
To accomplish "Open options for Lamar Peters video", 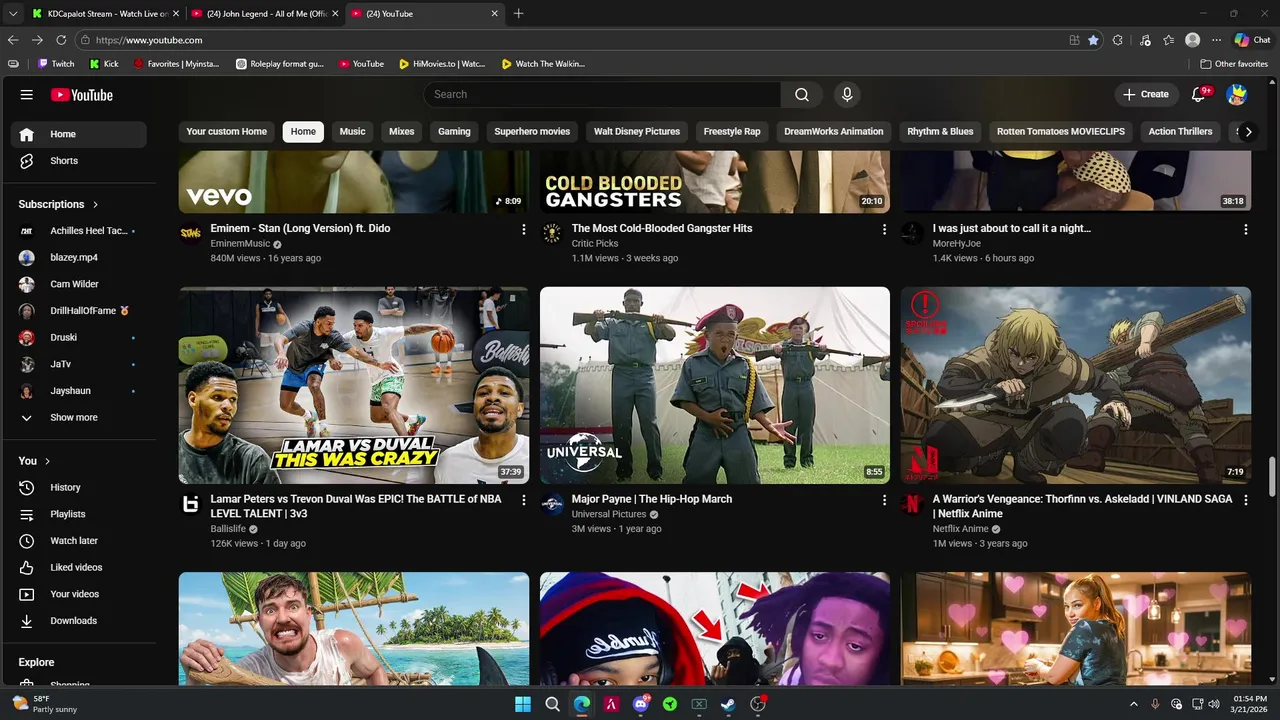I will point(523,499).
